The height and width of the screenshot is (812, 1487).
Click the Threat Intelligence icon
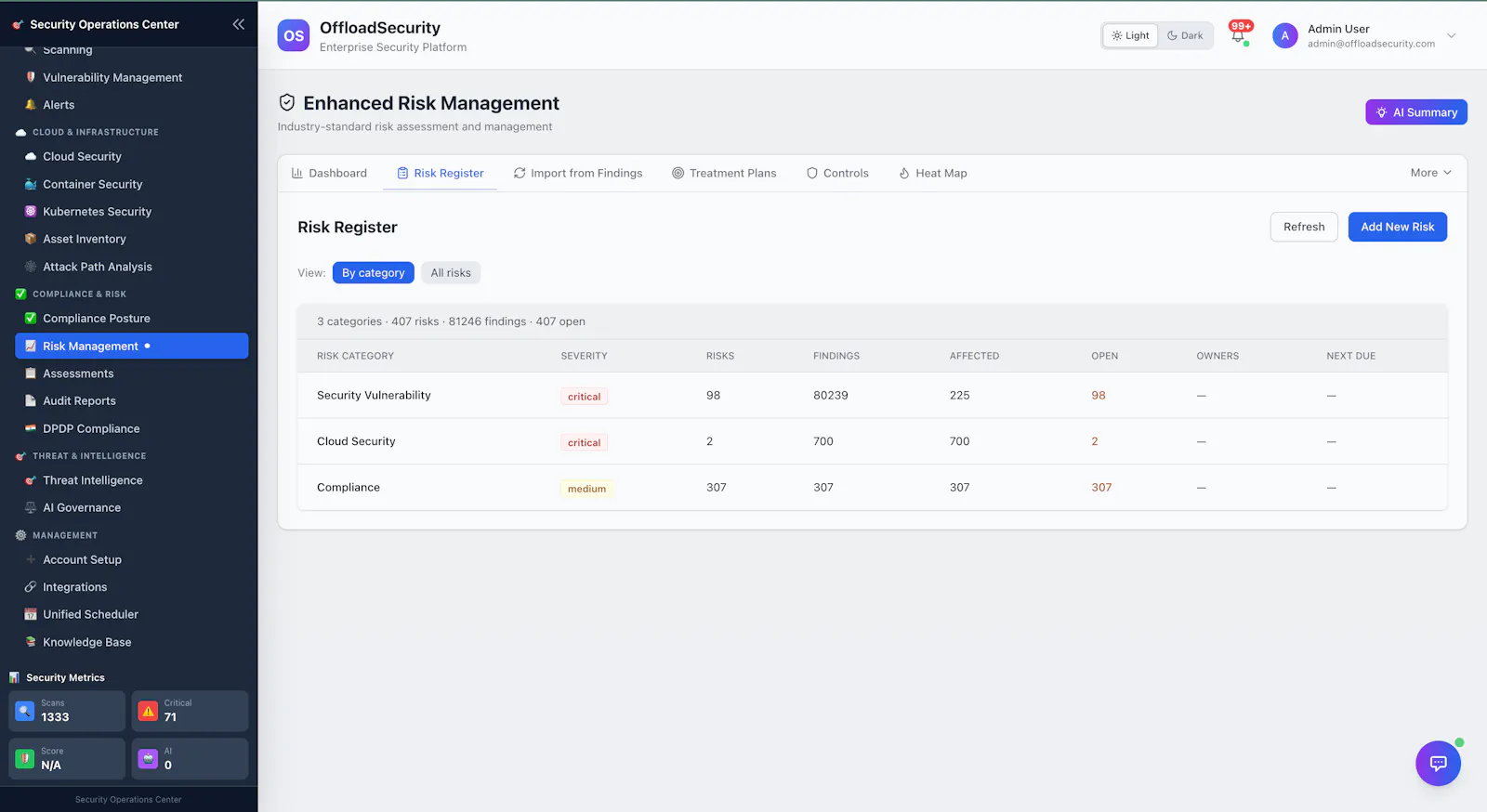pos(31,480)
